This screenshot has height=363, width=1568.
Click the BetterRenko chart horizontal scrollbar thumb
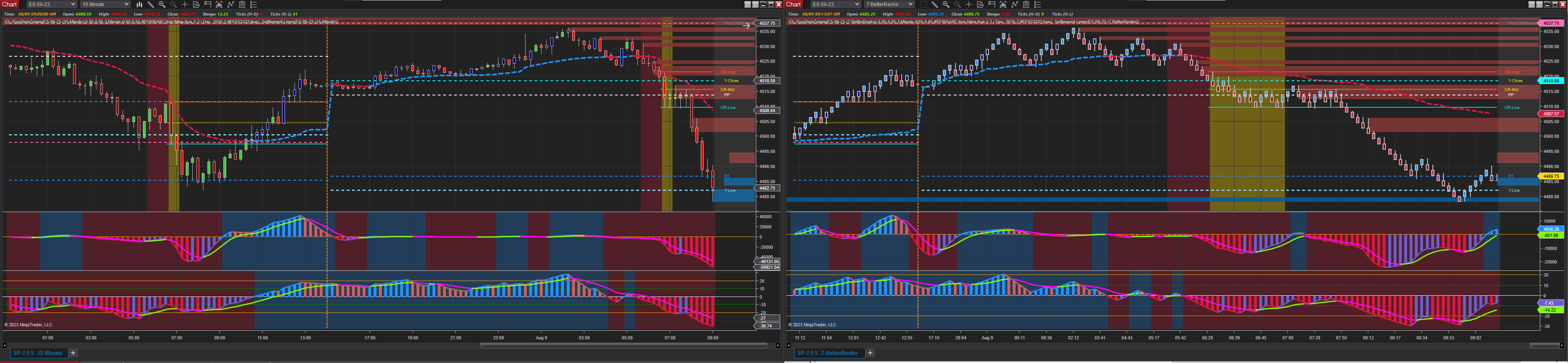pyautogui.click(x=1544, y=345)
